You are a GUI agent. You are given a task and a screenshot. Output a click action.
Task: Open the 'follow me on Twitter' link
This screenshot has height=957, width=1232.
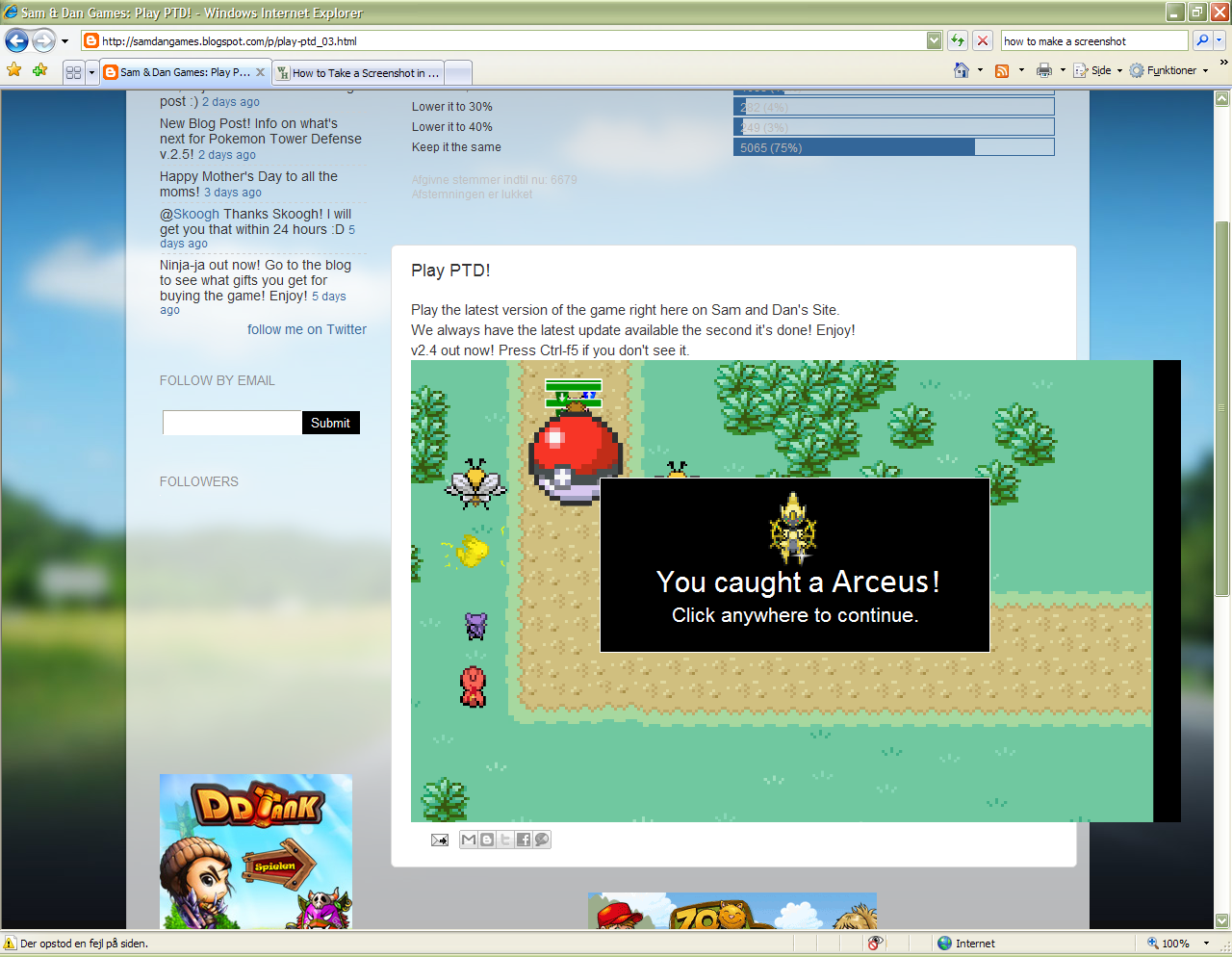coord(307,329)
